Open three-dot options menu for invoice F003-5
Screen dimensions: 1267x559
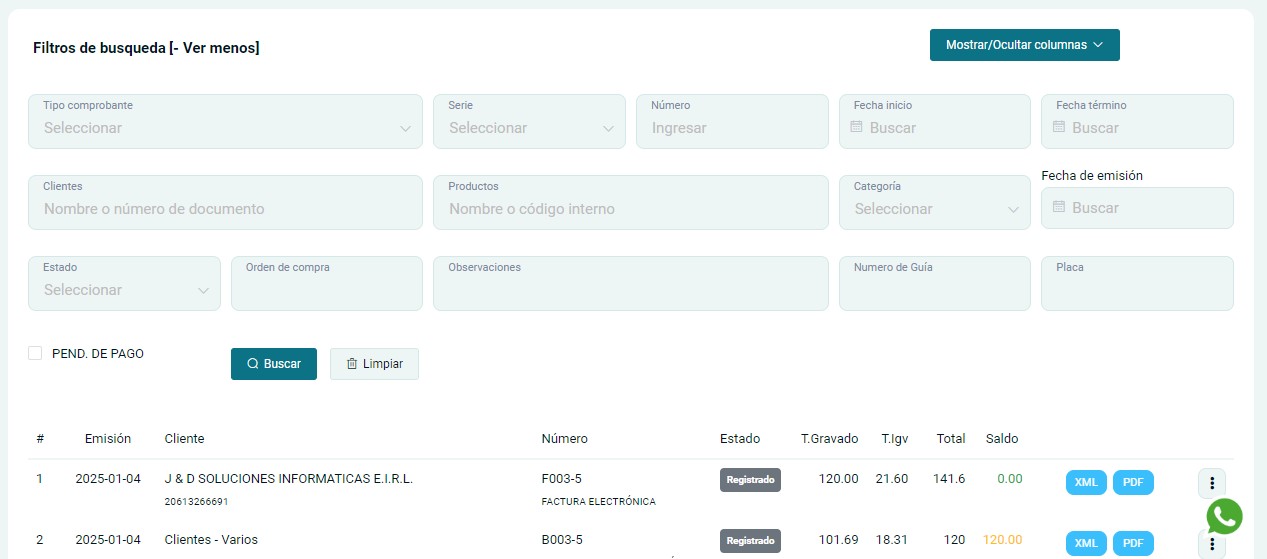pos(1211,483)
